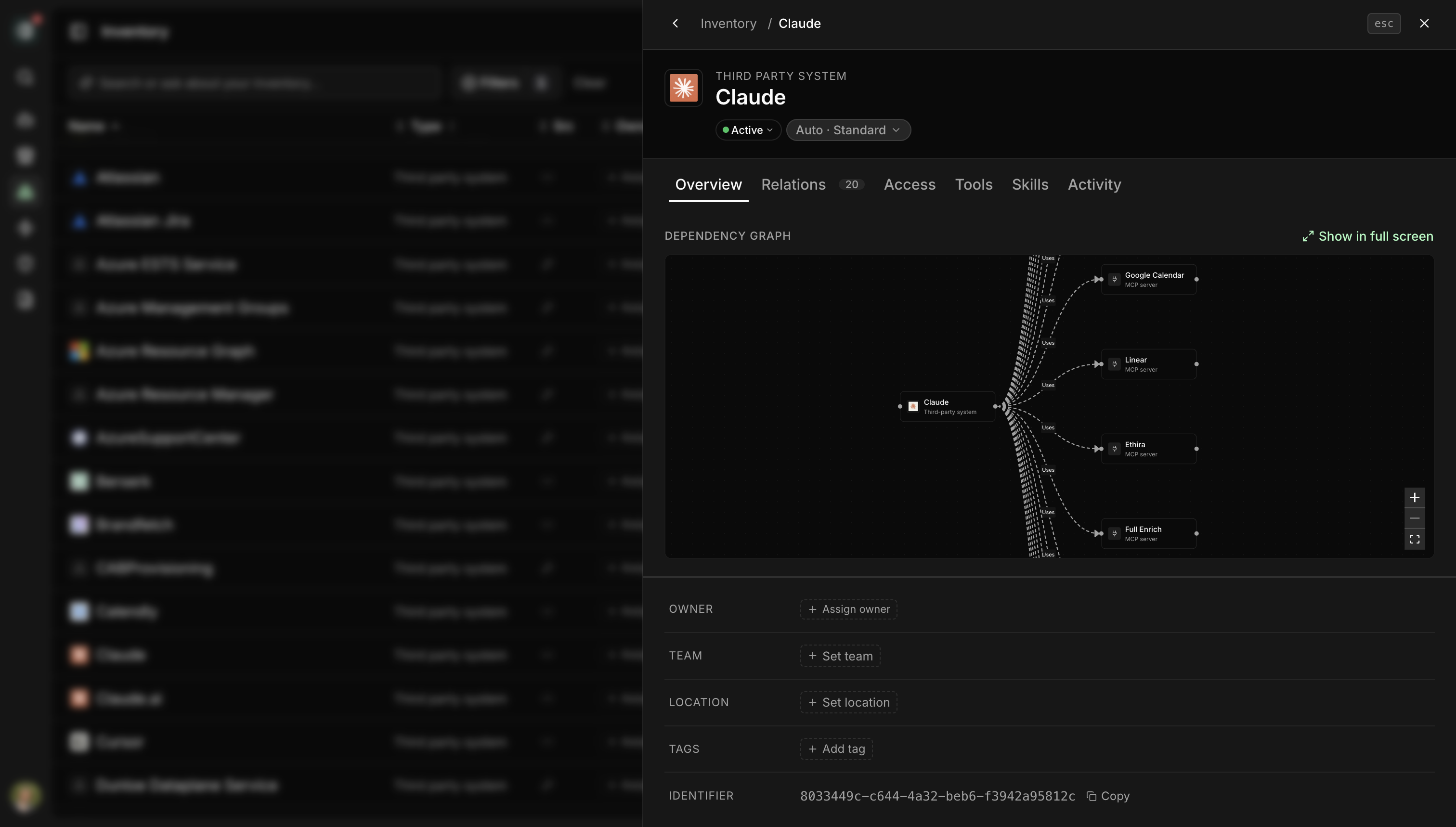Image resolution: width=1456 pixels, height=827 pixels.
Task: Fit the dependency graph to view
Action: click(1415, 539)
